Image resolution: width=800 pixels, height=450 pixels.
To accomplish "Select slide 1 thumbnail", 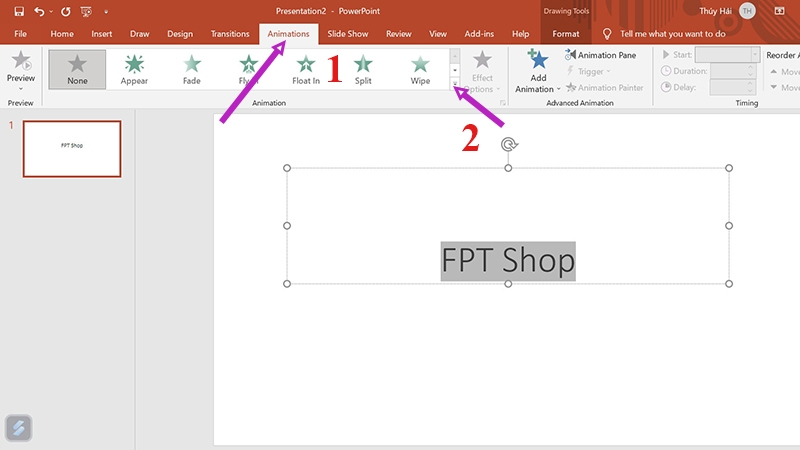I will tap(72, 149).
